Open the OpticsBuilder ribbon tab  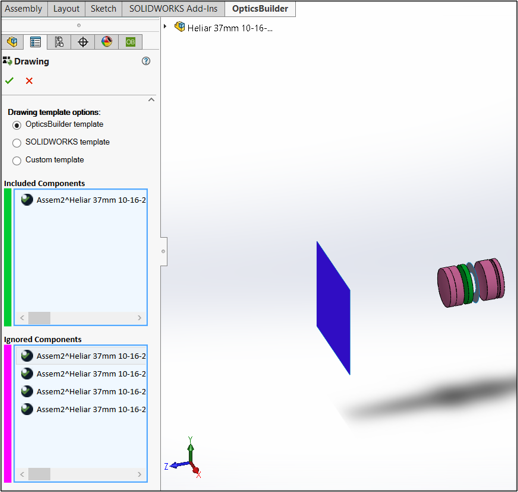tap(260, 9)
